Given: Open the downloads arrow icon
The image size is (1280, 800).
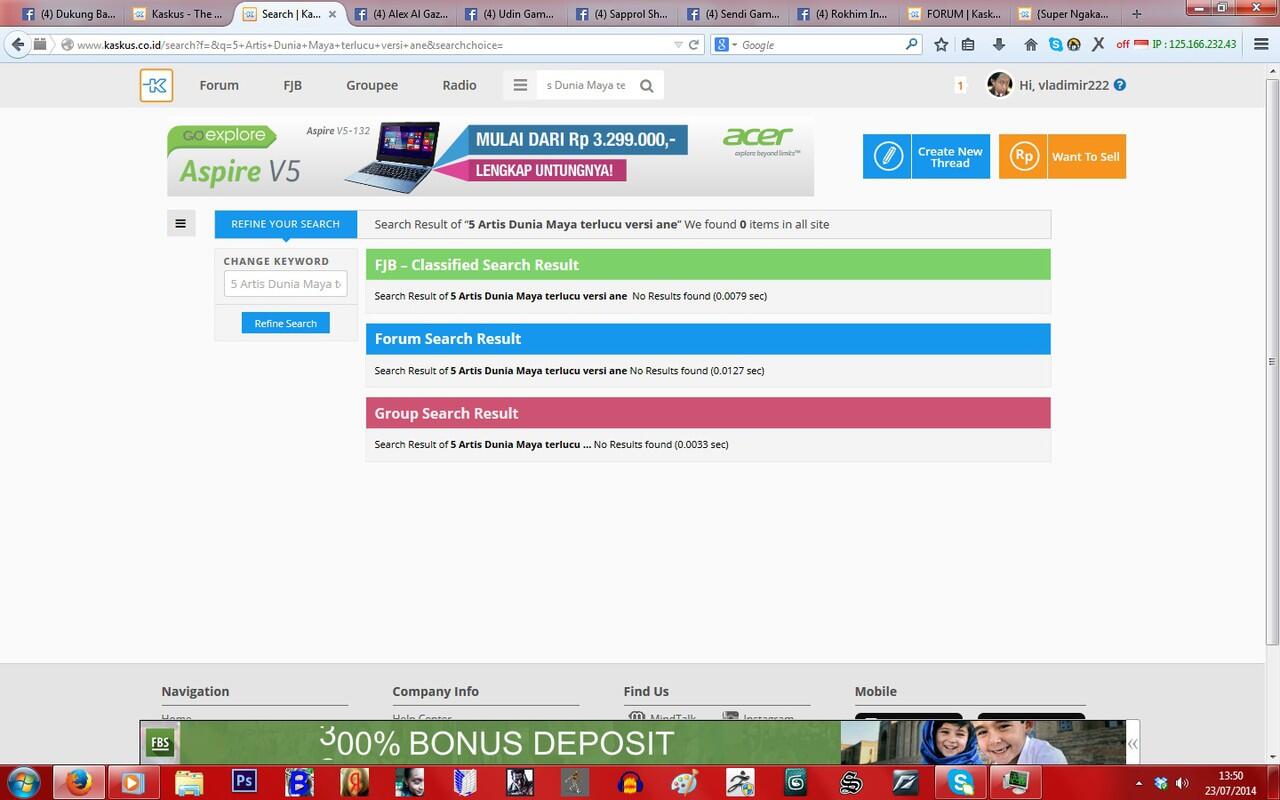Looking at the screenshot, I should tap(998, 45).
